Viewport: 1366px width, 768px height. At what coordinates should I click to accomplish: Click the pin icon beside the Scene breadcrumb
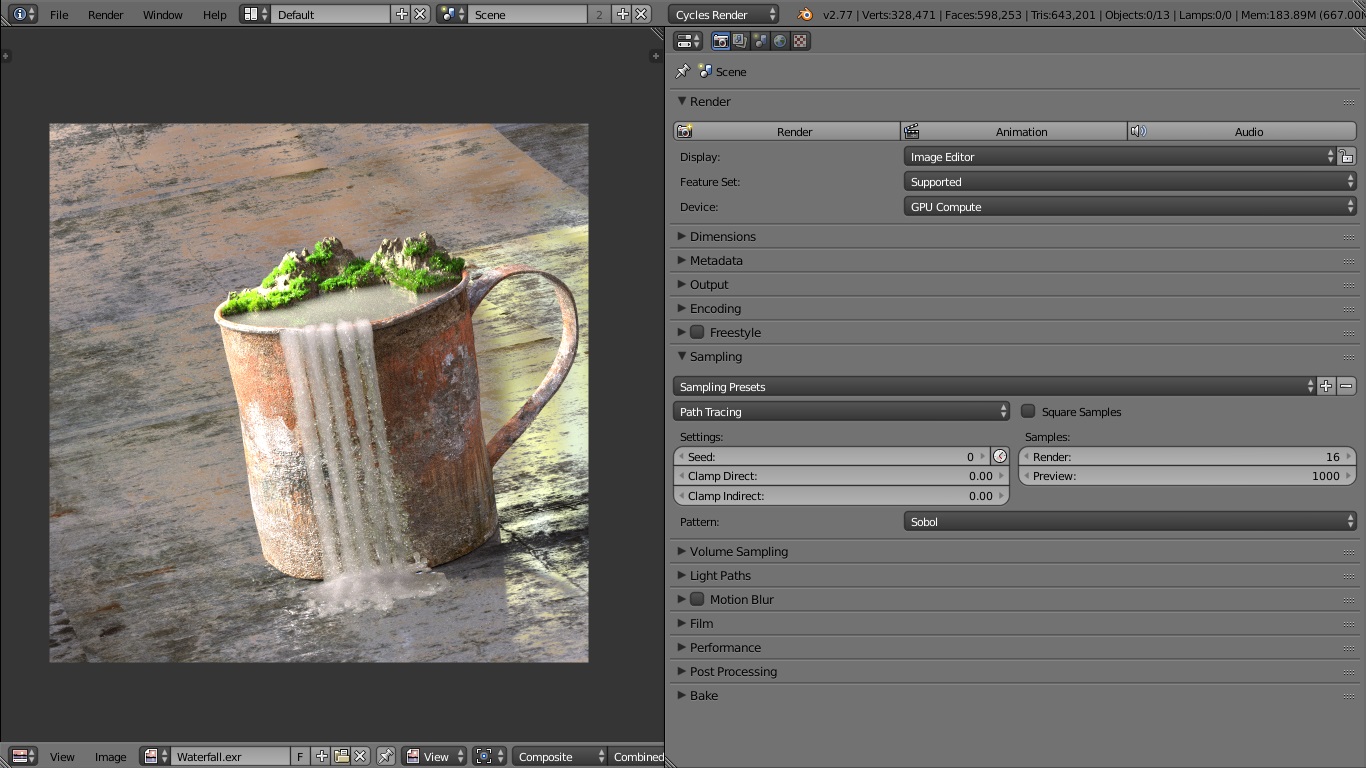pyautogui.click(x=683, y=71)
